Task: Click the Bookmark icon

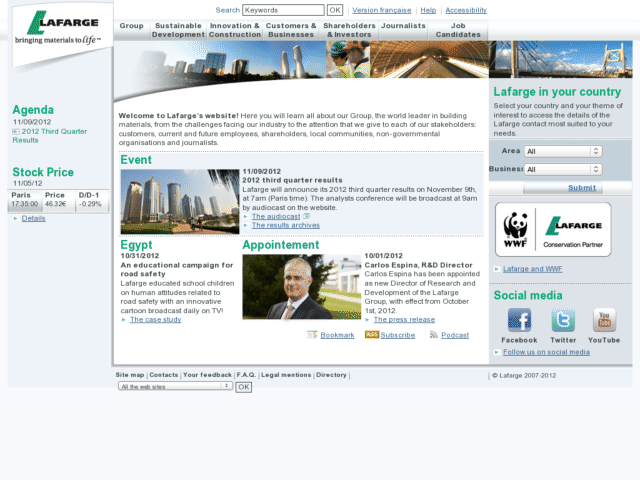Action: (x=312, y=335)
